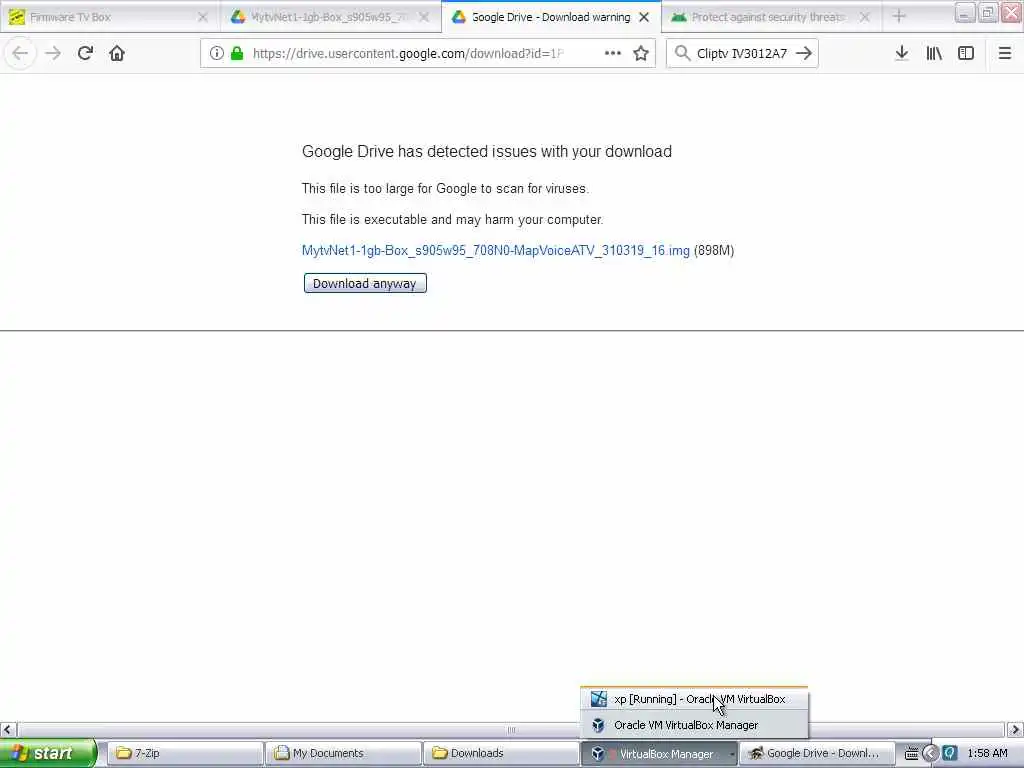This screenshot has width=1024, height=768.
Task: Close the MytvNet1-1gb-Box tab
Action: pyautogui.click(x=424, y=17)
